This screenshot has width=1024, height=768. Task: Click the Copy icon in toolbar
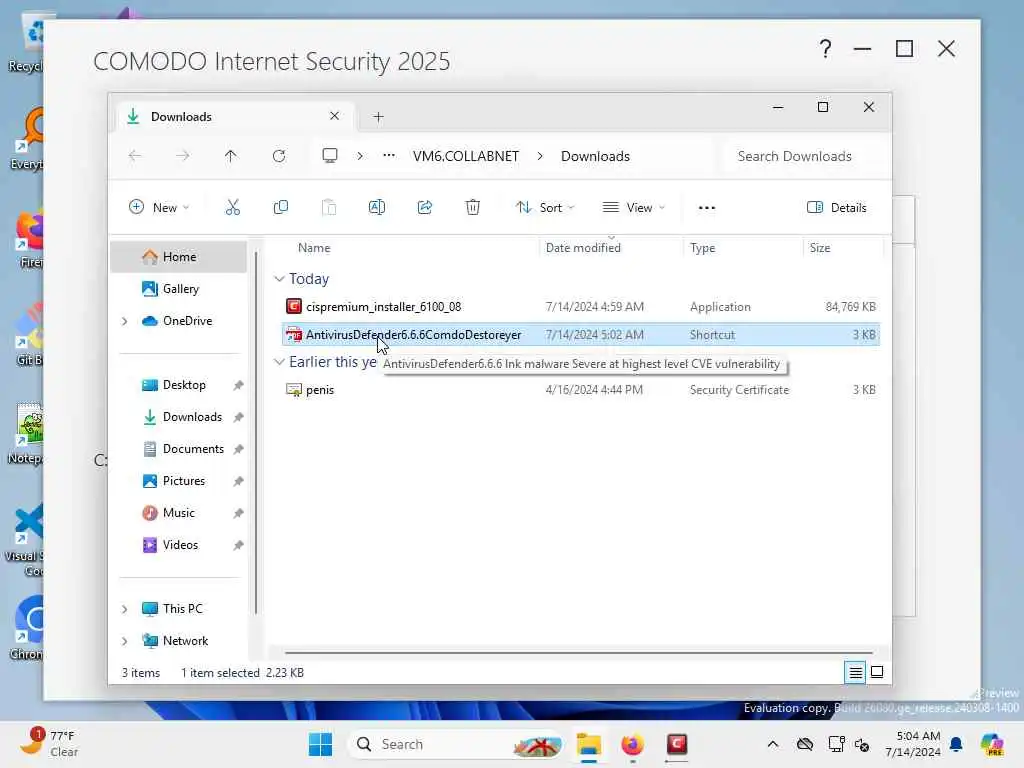(281, 208)
